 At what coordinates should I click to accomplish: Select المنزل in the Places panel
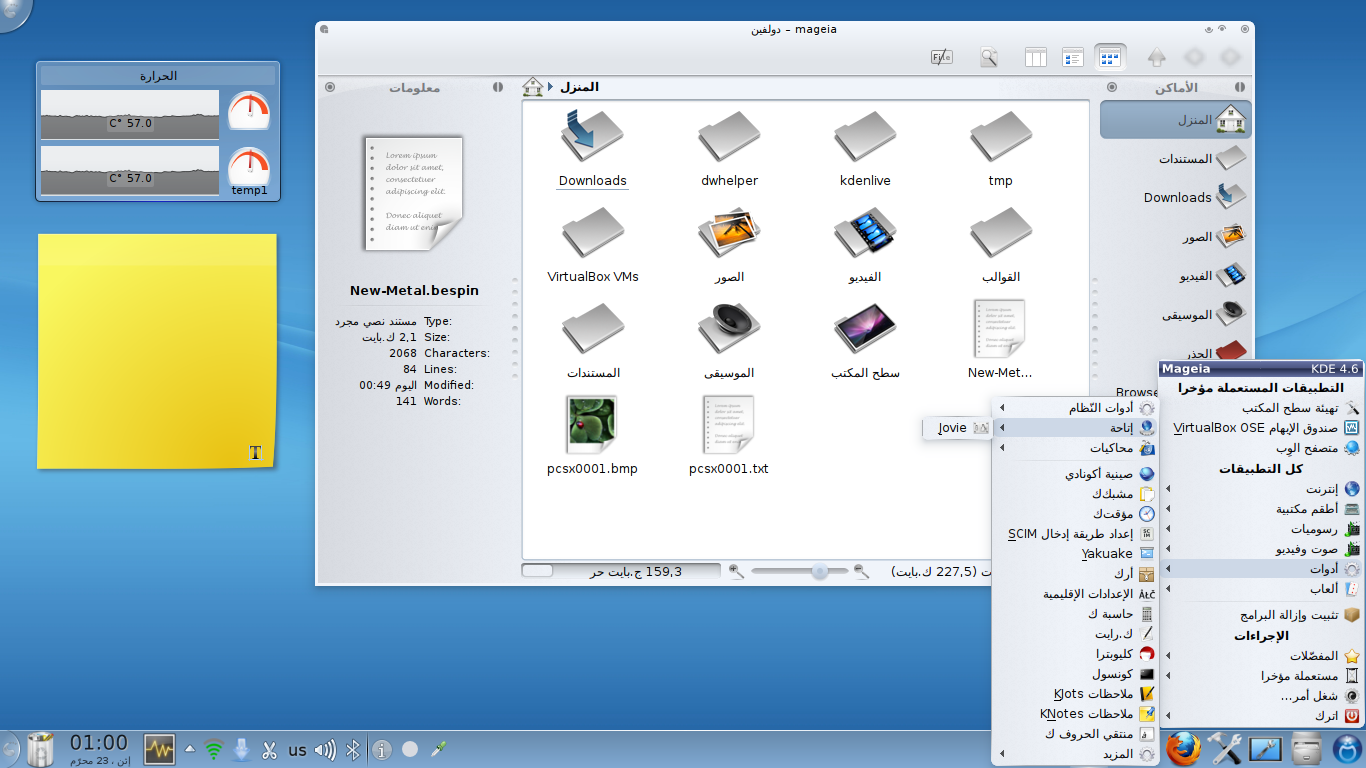point(1175,119)
